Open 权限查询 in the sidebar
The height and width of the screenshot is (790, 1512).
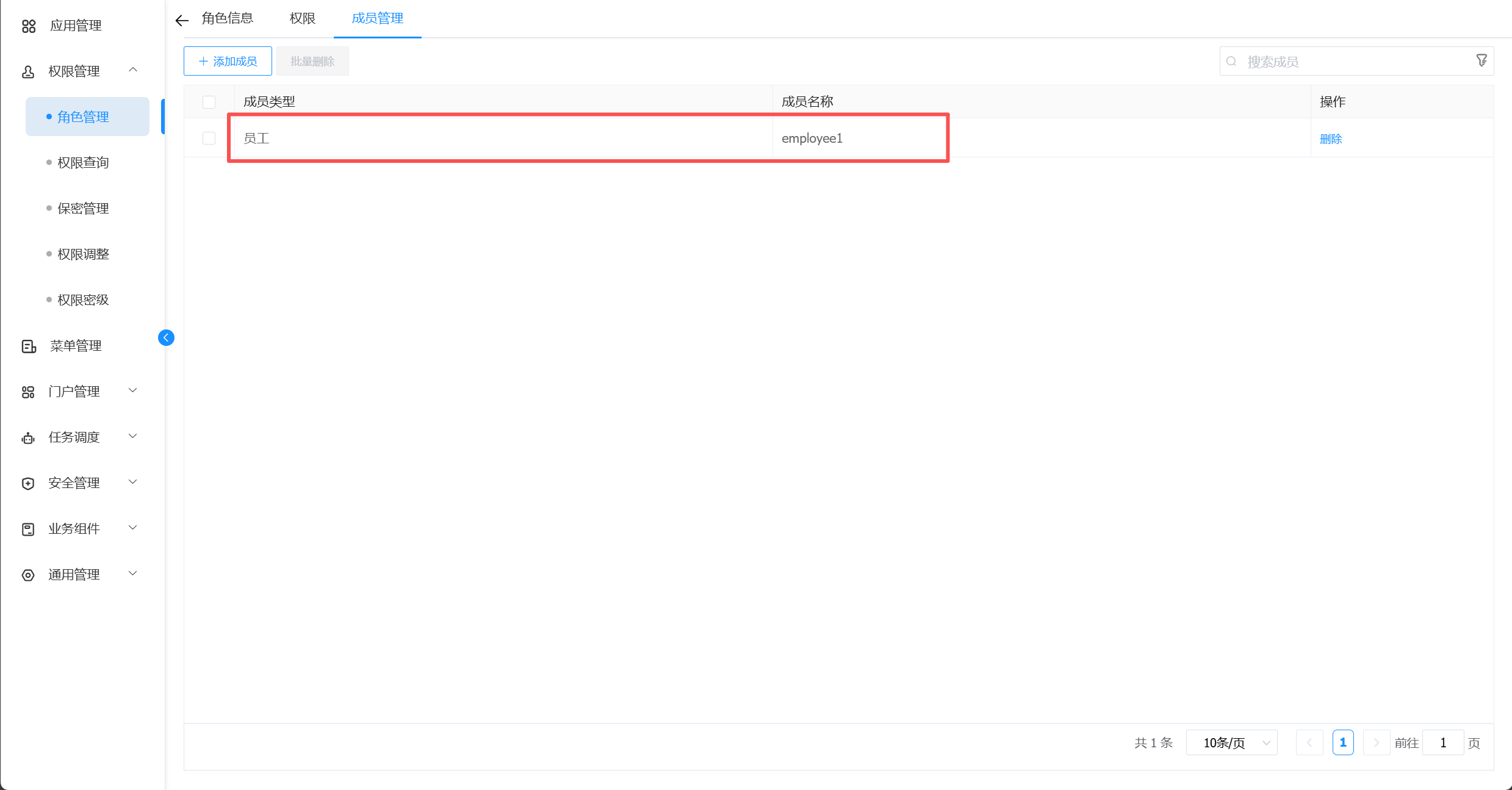click(83, 163)
